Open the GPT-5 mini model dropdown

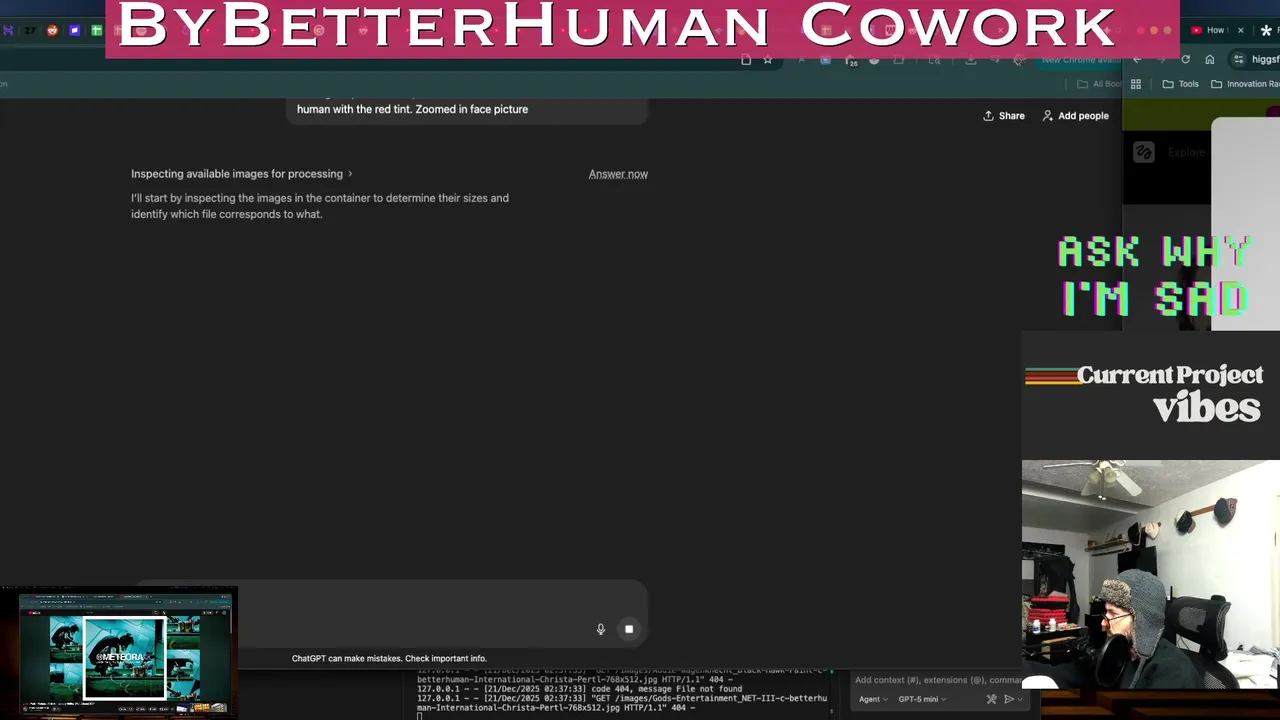(x=922, y=699)
